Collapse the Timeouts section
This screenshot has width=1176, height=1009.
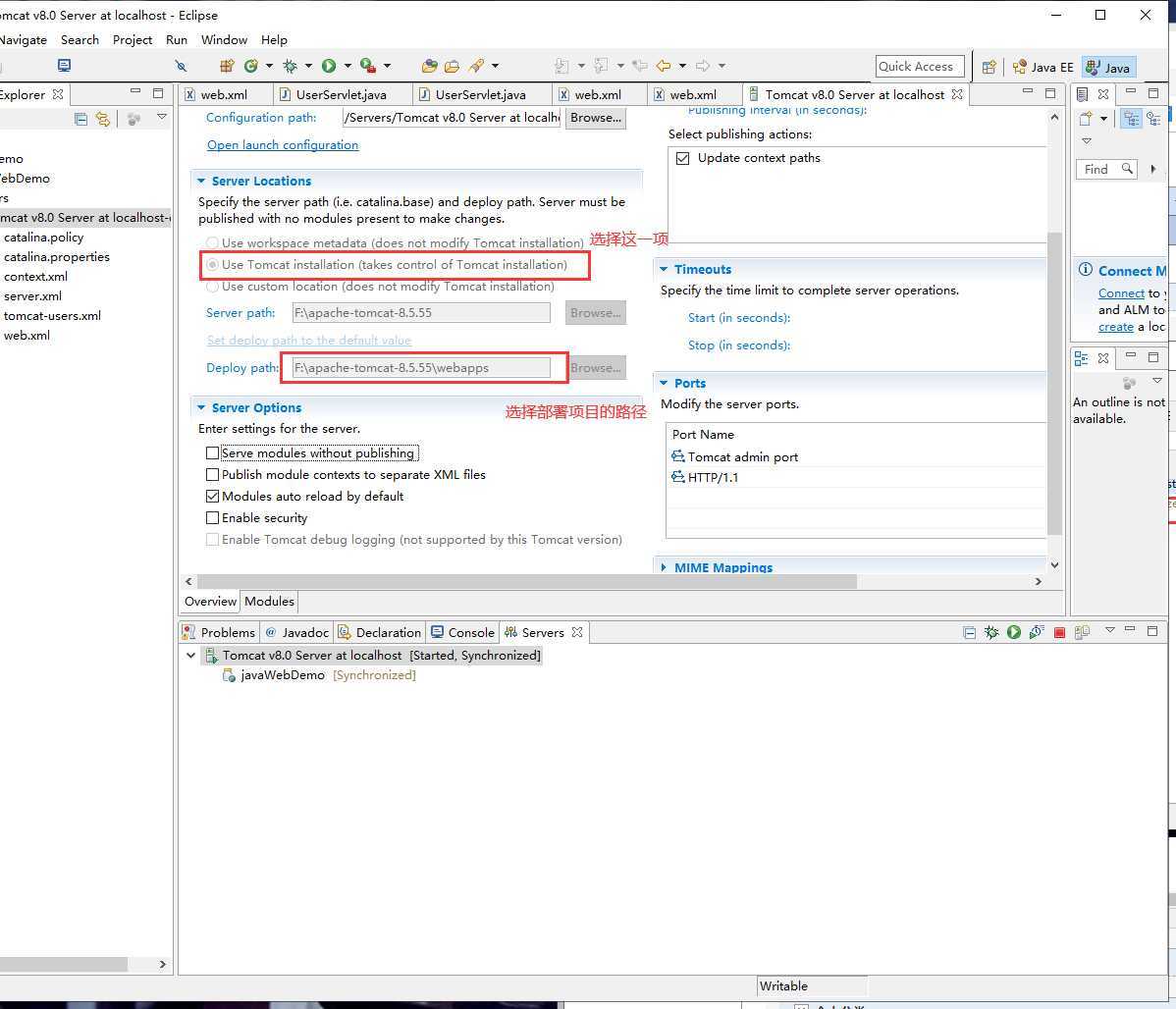pos(664,269)
